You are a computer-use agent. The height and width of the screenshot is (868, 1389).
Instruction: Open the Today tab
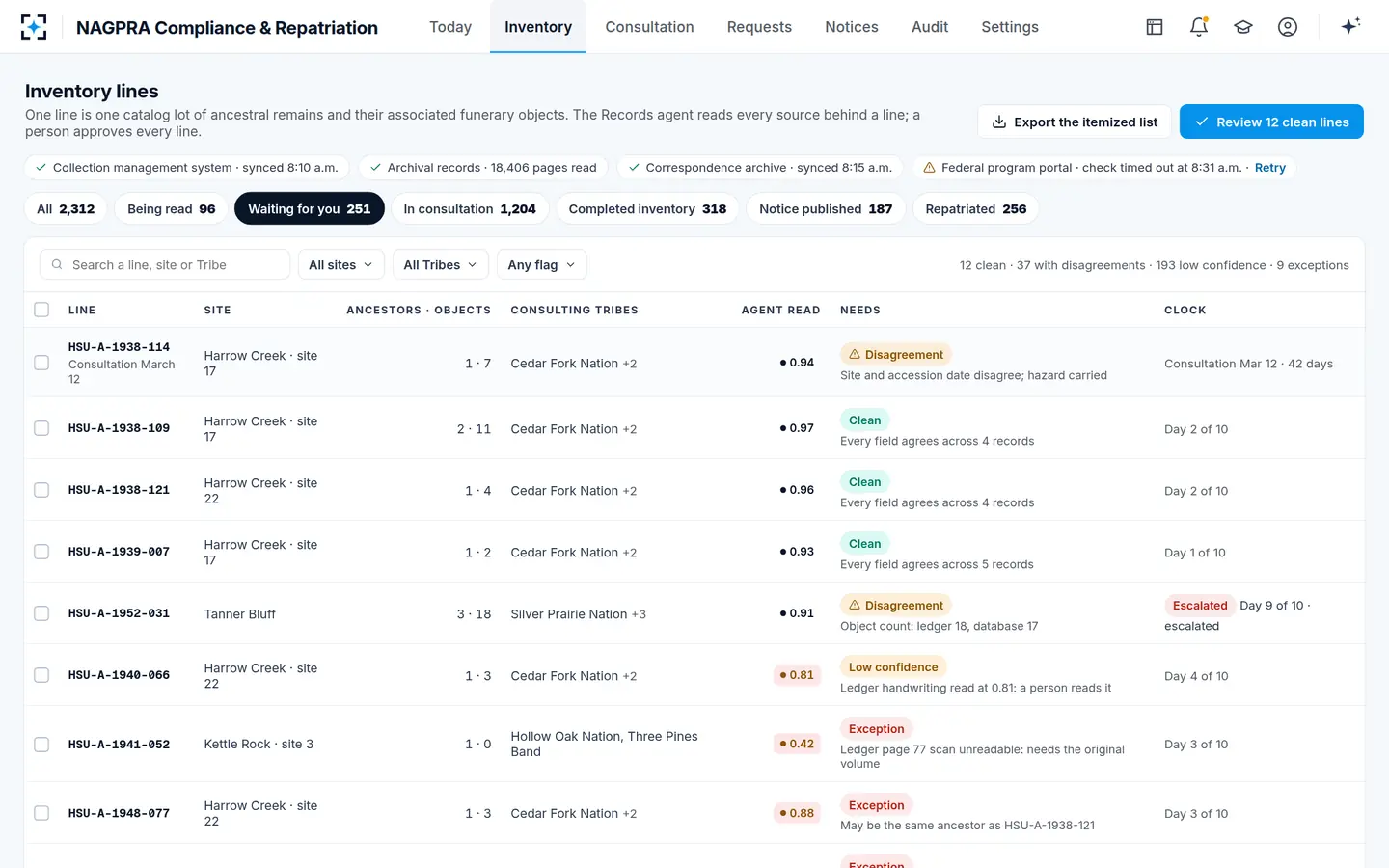pos(450,27)
